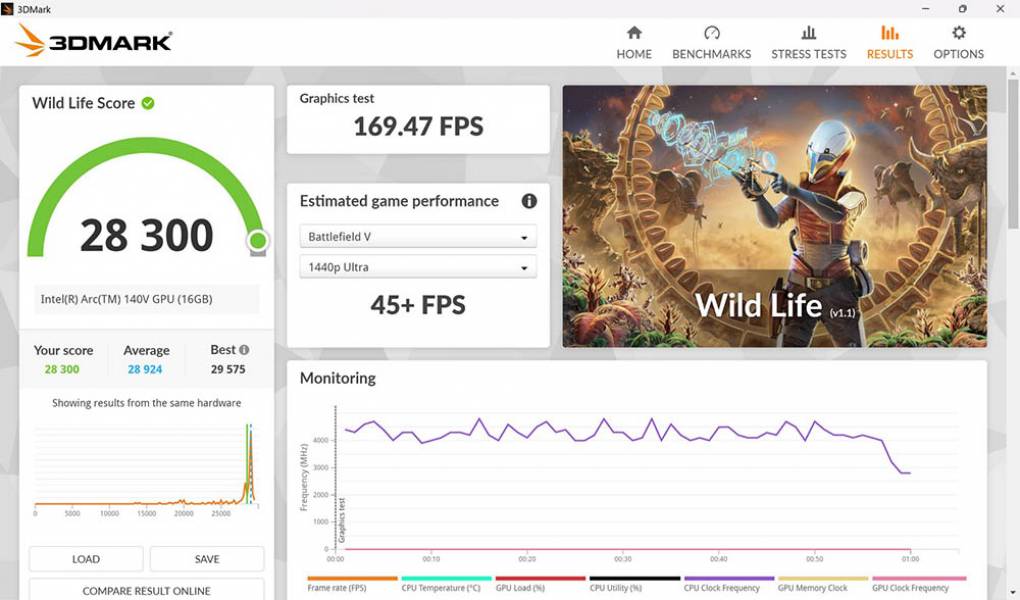Click the LOAD button
1020x600 pixels.
coord(86,559)
